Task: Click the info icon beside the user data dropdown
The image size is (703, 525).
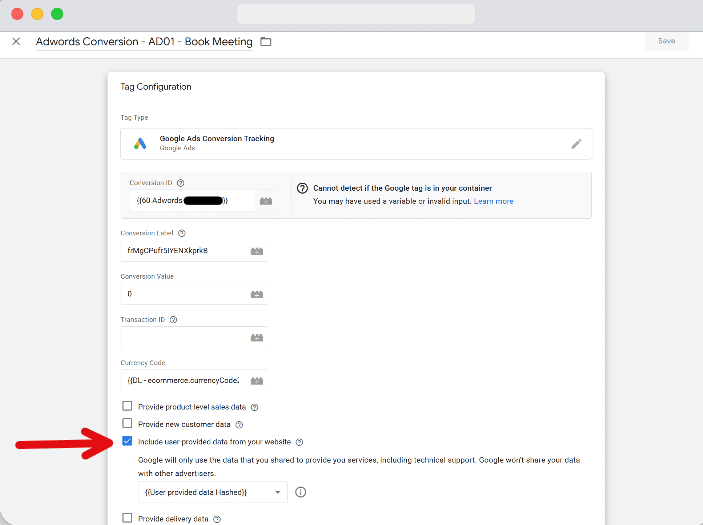Action: [300, 492]
